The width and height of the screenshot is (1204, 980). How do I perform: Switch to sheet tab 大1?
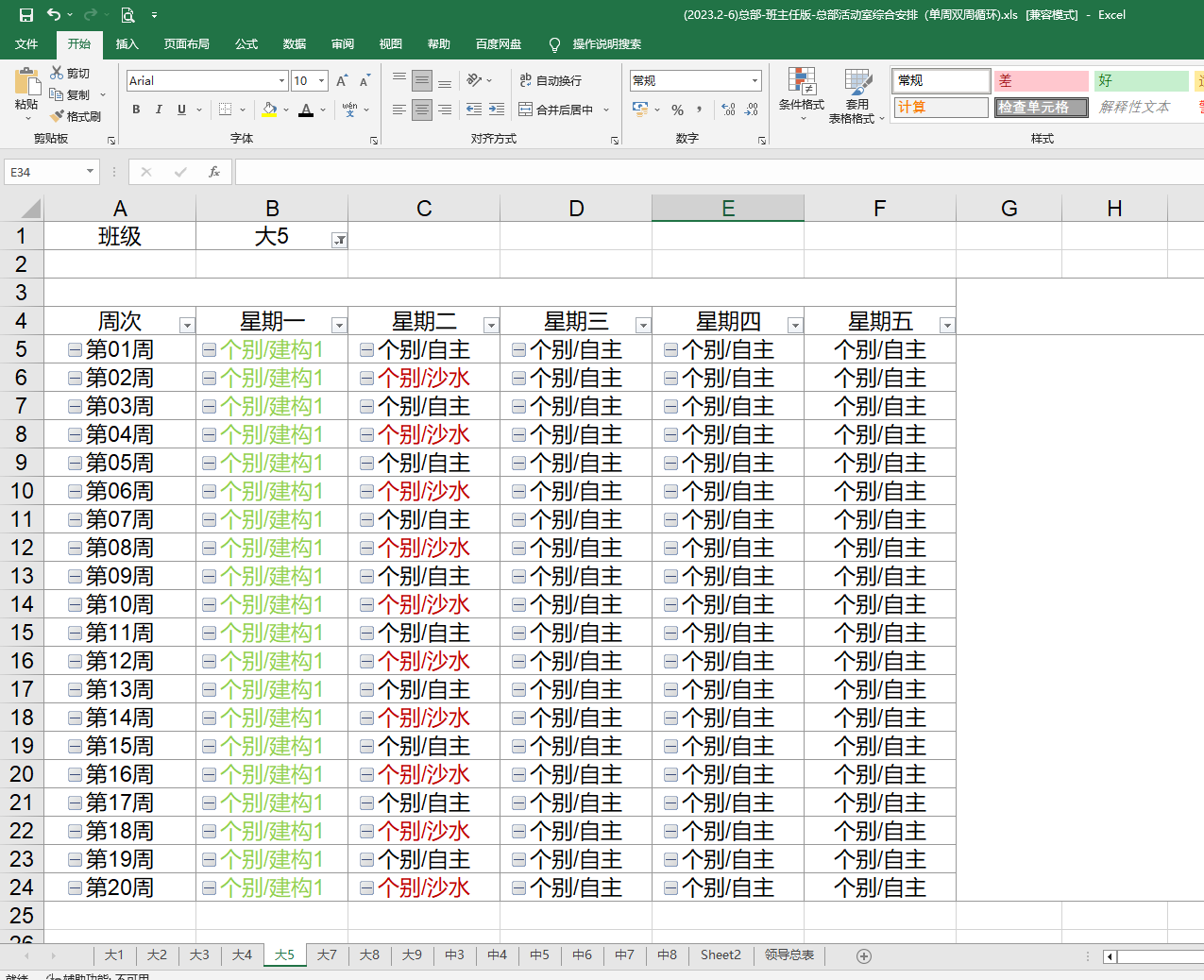click(114, 955)
